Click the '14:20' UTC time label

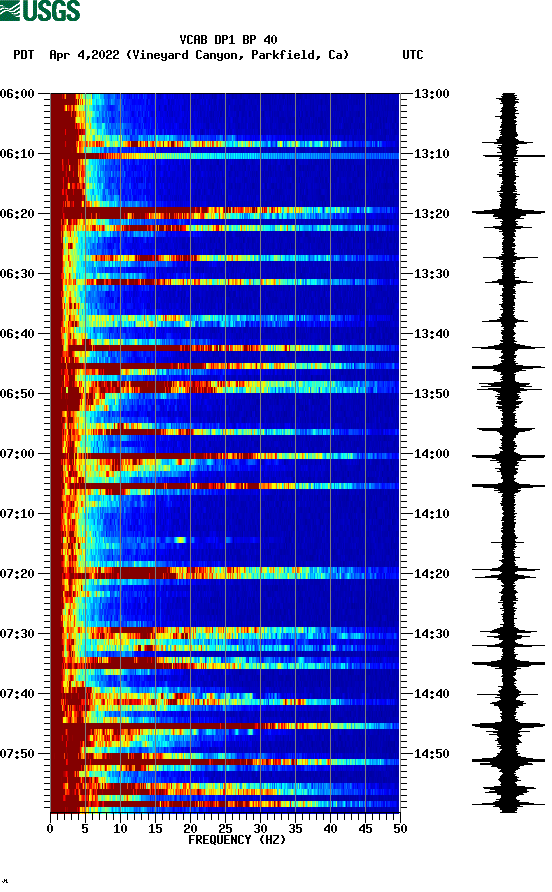[x=431, y=574]
